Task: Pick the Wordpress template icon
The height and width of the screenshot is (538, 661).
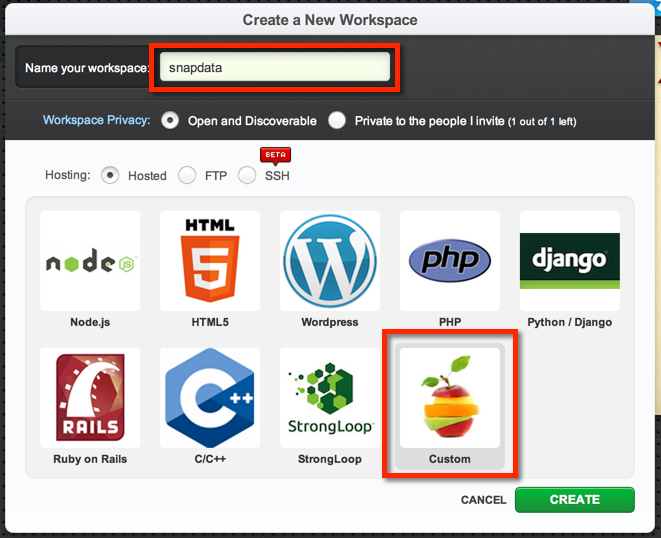Action: pos(330,261)
